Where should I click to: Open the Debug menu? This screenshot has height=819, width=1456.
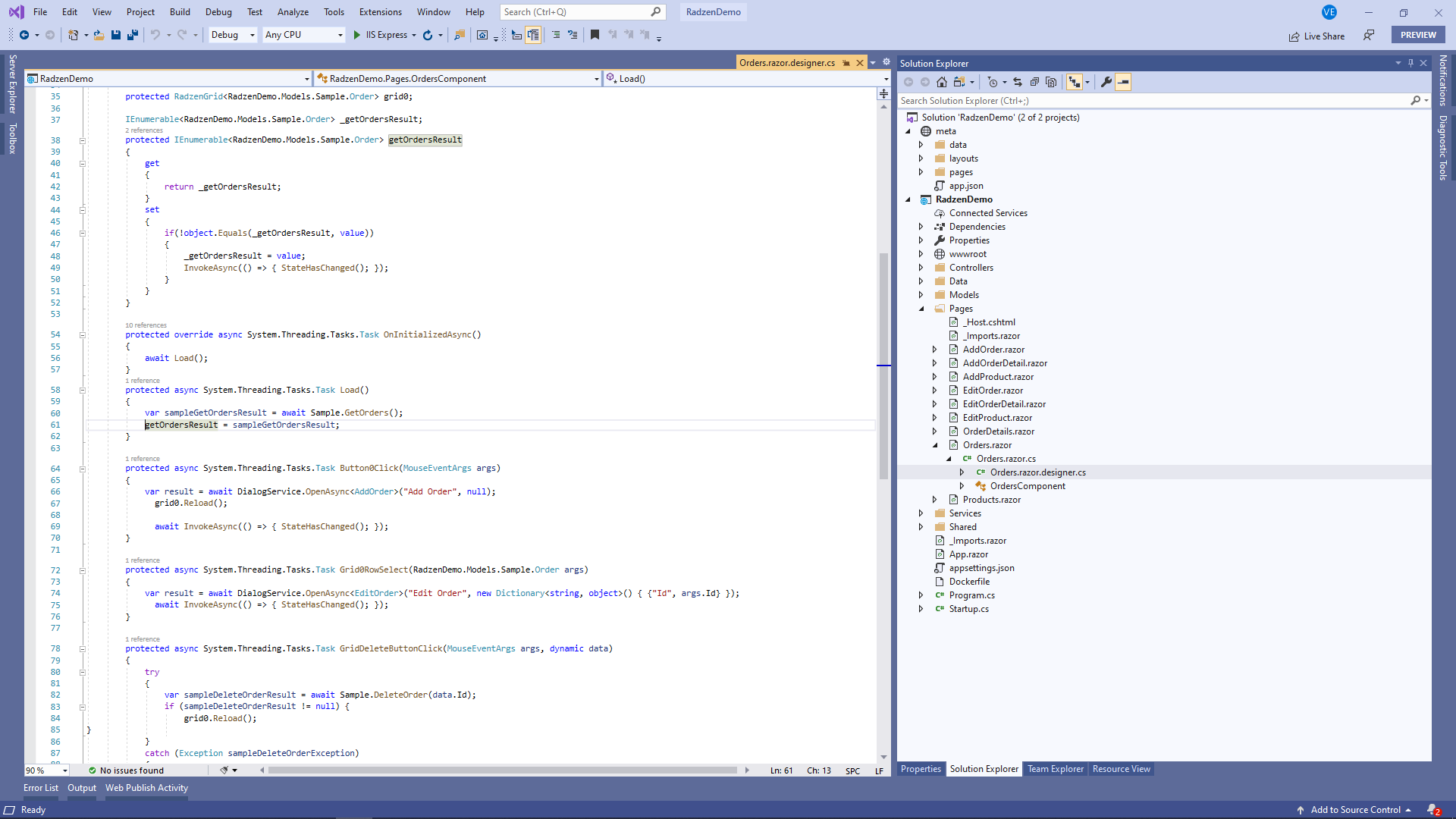pyautogui.click(x=218, y=12)
